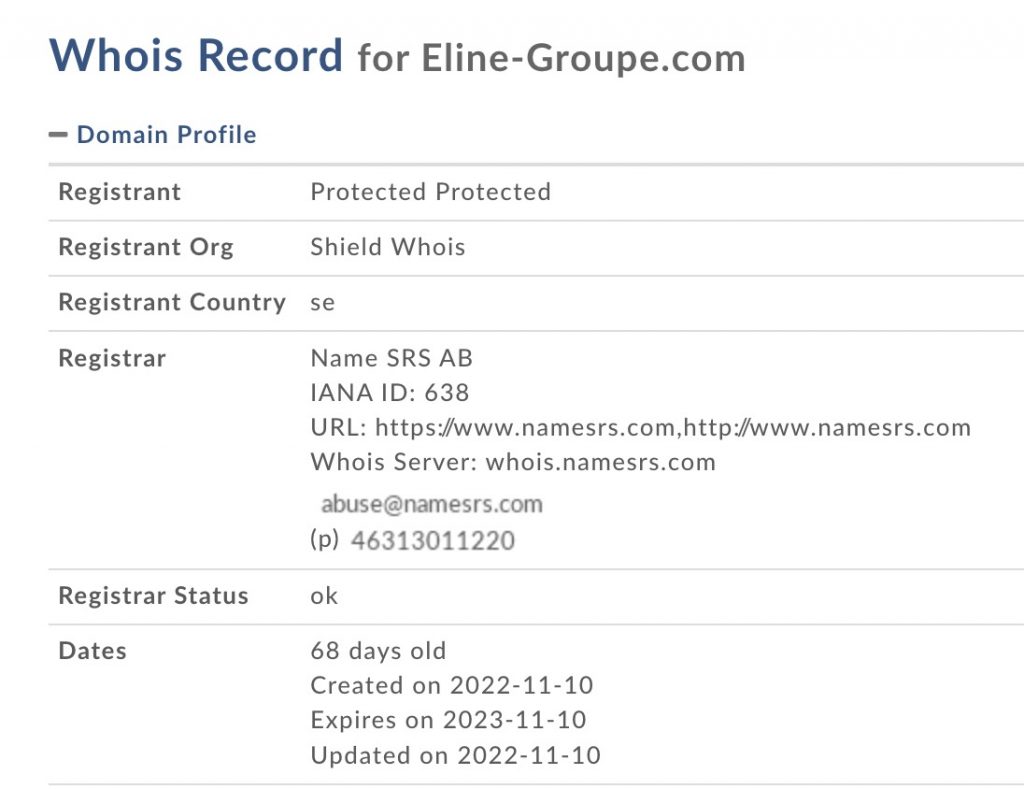Viewport: 1024px width, 789px height.
Task: Click the Shield Whois organization value
Action: 388,247
